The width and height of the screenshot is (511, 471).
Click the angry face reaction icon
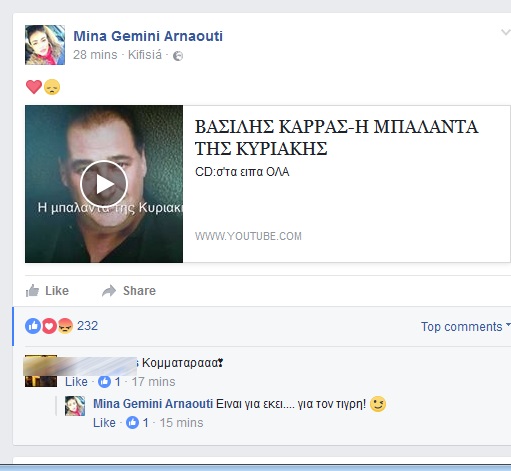click(x=65, y=326)
